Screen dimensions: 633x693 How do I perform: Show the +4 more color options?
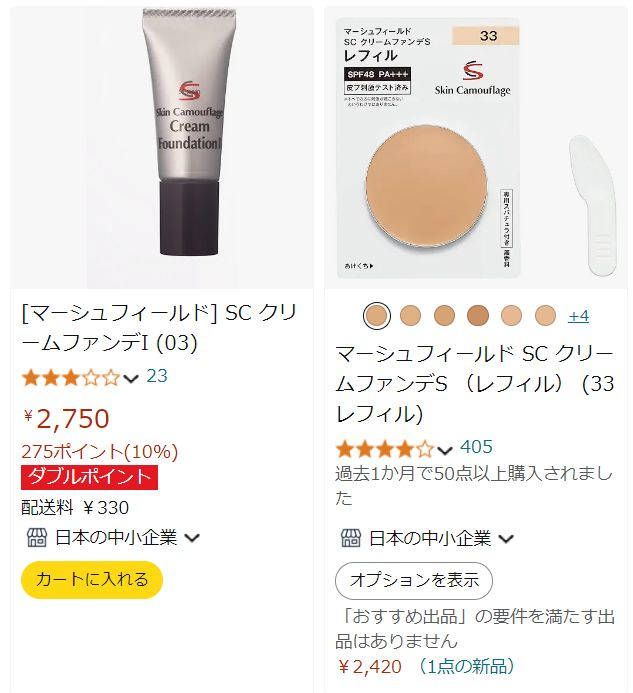pos(579,316)
